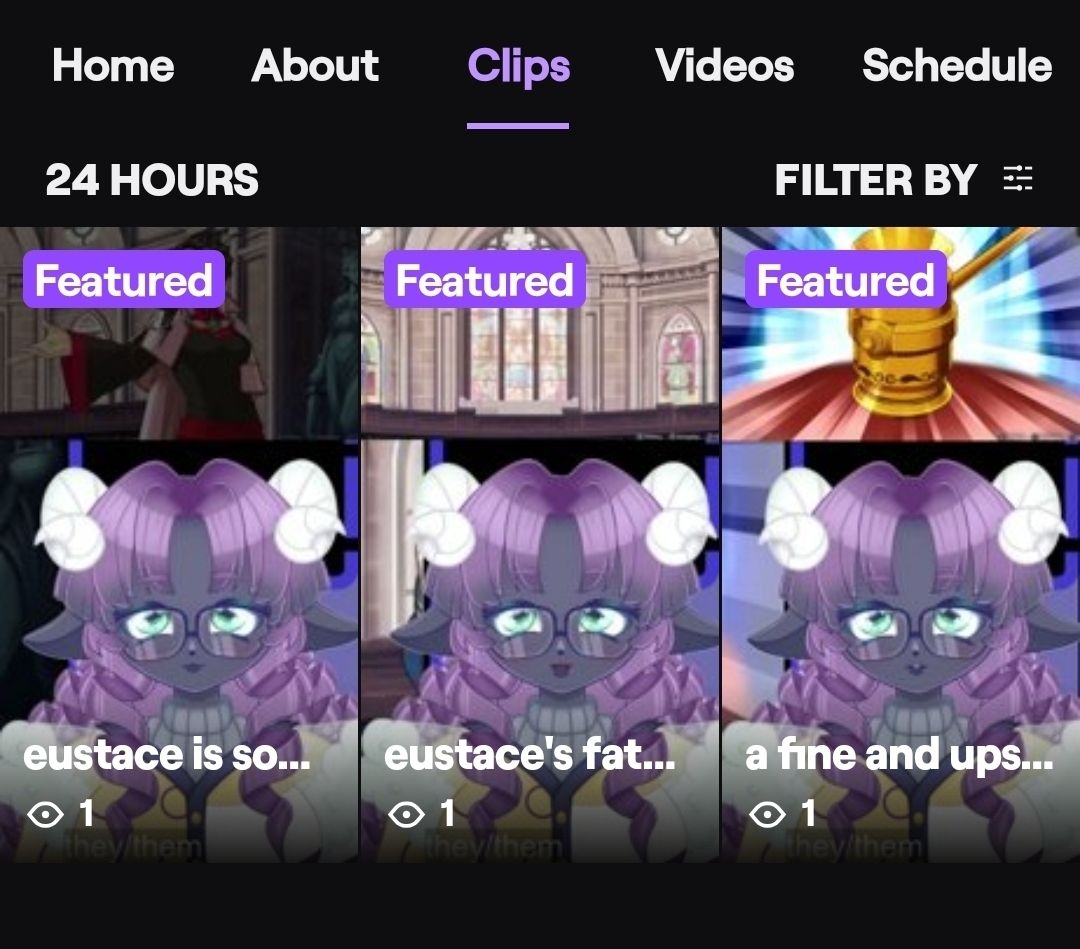Viewport: 1080px width, 949px height.
Task: Play the cathedral stained-glass clip thumbnail
Action: pyautogui.click(x=540, y=544)
